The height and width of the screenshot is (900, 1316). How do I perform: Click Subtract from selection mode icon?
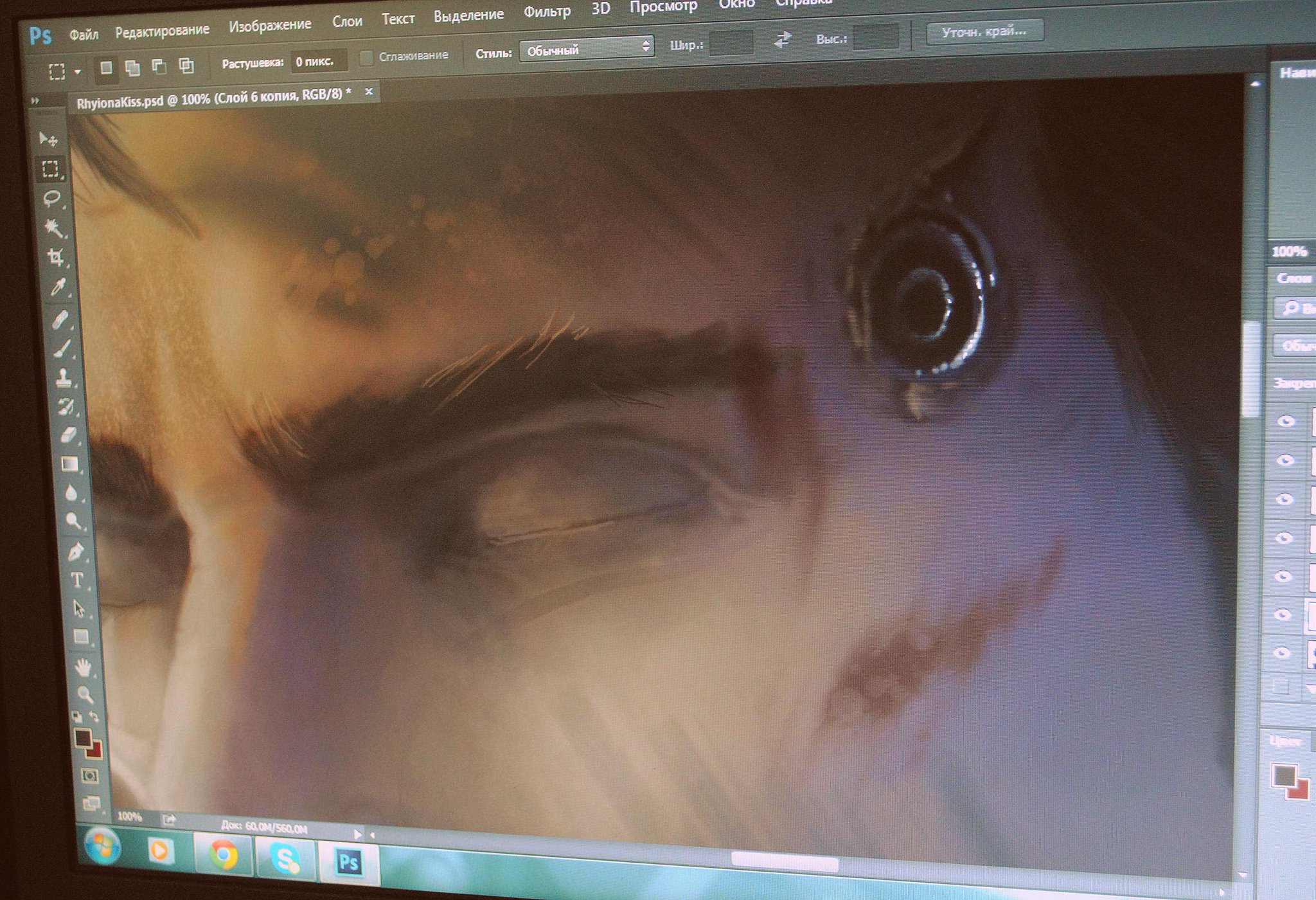(159, 66)
